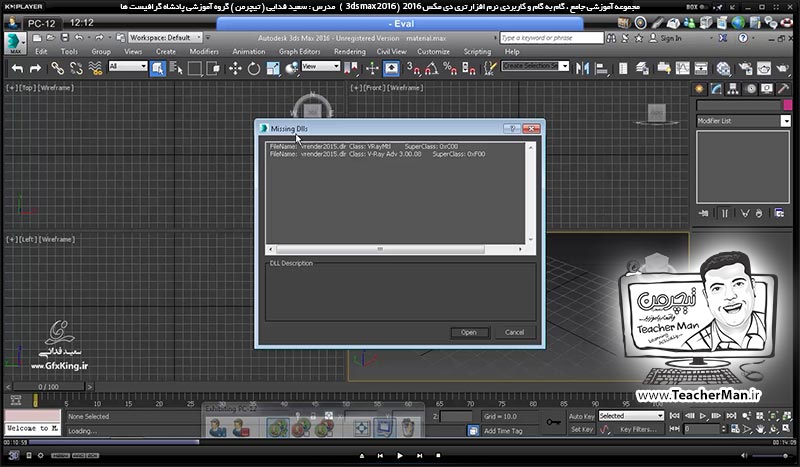
Task: Click the Play Animation button in 3ds Max
Action: pyautogui.click(x=703, y=416)
